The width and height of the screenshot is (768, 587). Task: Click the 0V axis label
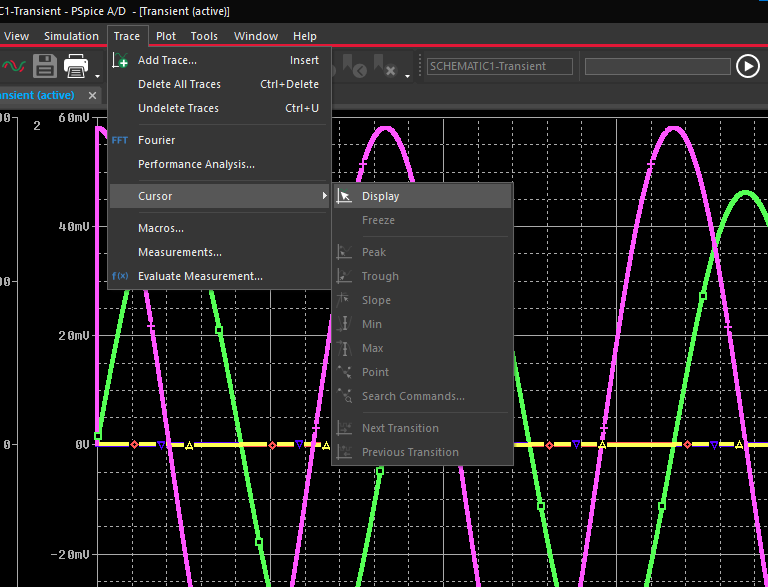pos(82,445)
